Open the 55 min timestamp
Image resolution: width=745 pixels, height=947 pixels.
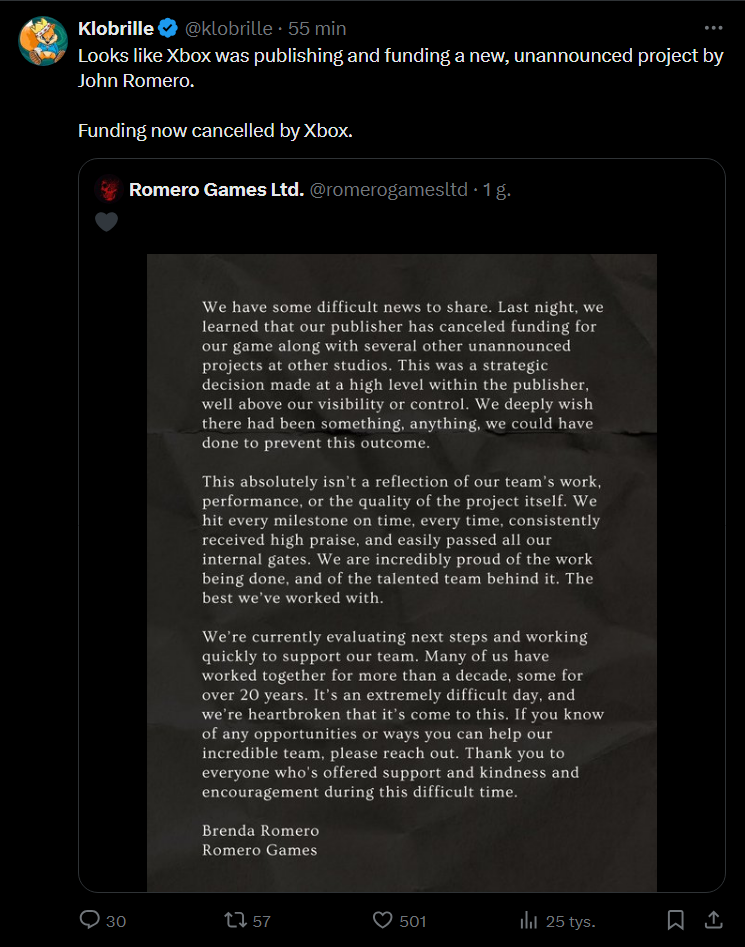317,28
